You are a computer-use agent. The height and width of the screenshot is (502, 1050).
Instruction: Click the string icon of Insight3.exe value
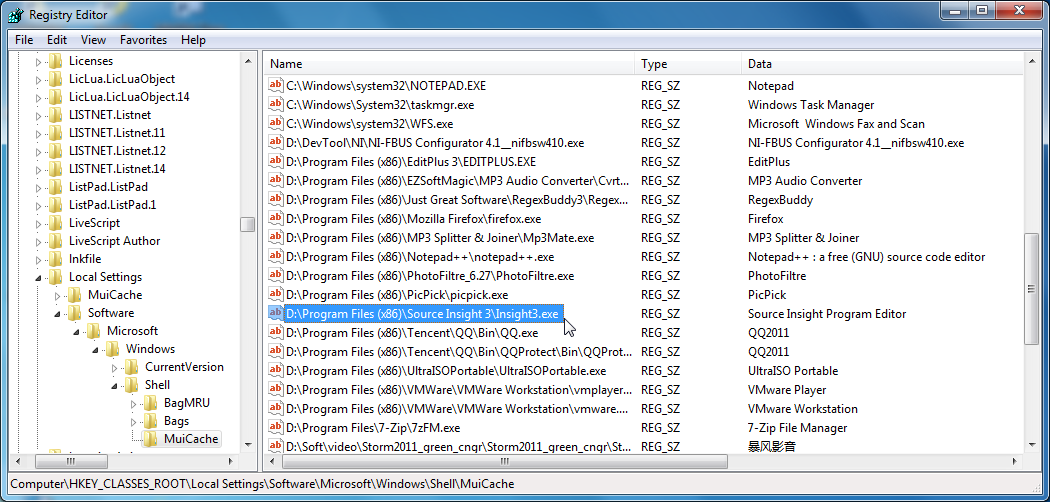coord(275,313)
